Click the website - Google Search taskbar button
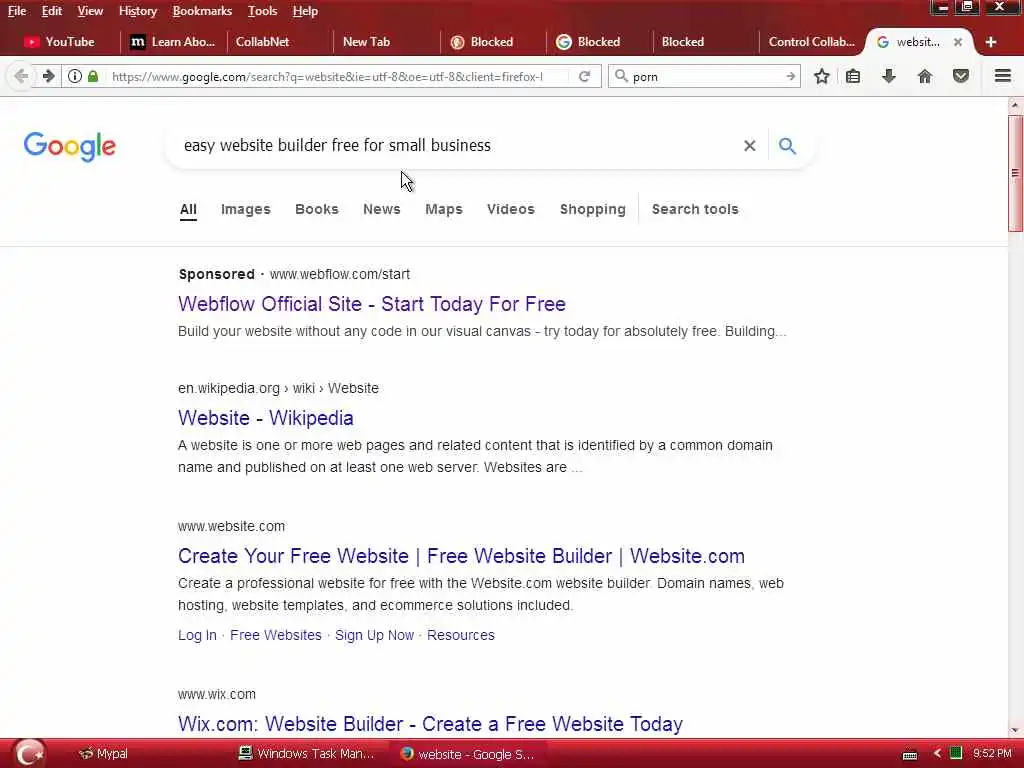The height and width of the screenshot is (768, 1024). point(468,754)
